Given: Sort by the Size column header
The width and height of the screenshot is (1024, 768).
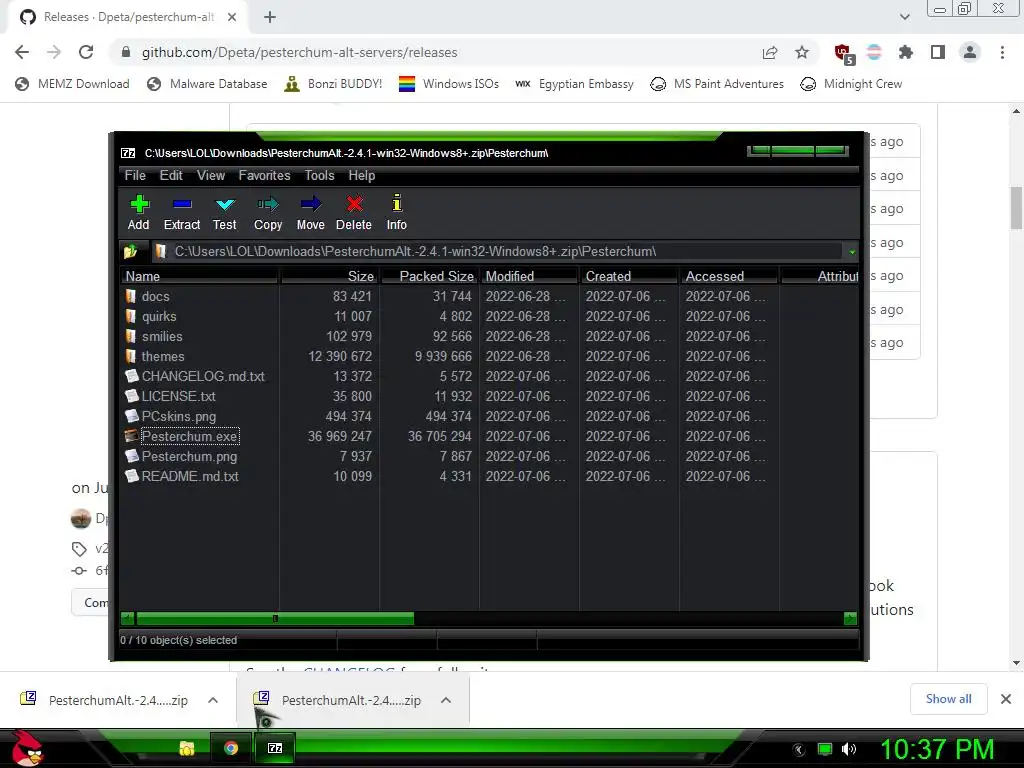Looking at the screenshot, I should tap(329, 276).
